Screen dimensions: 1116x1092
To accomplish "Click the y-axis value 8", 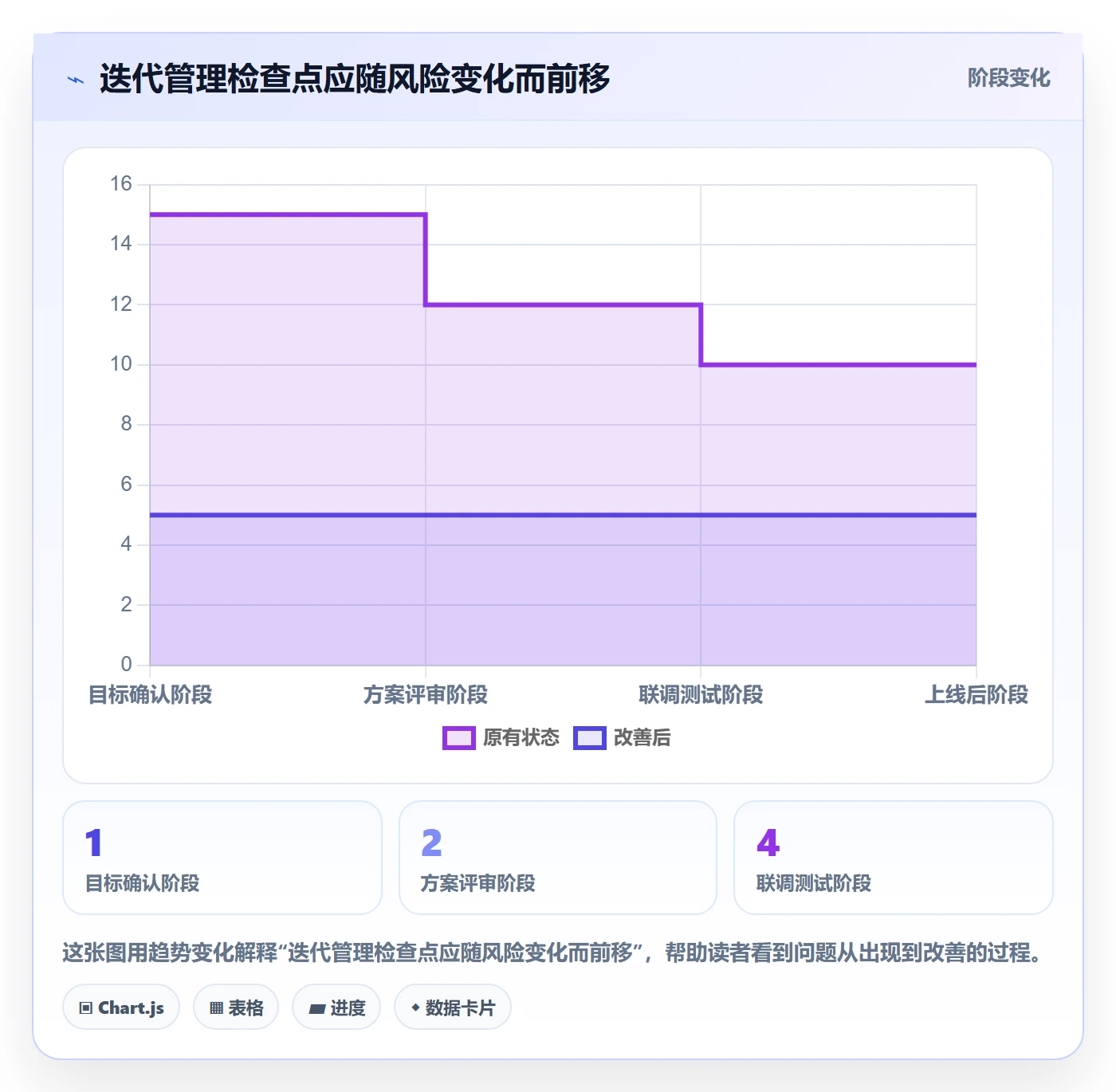I will [127, 424].
